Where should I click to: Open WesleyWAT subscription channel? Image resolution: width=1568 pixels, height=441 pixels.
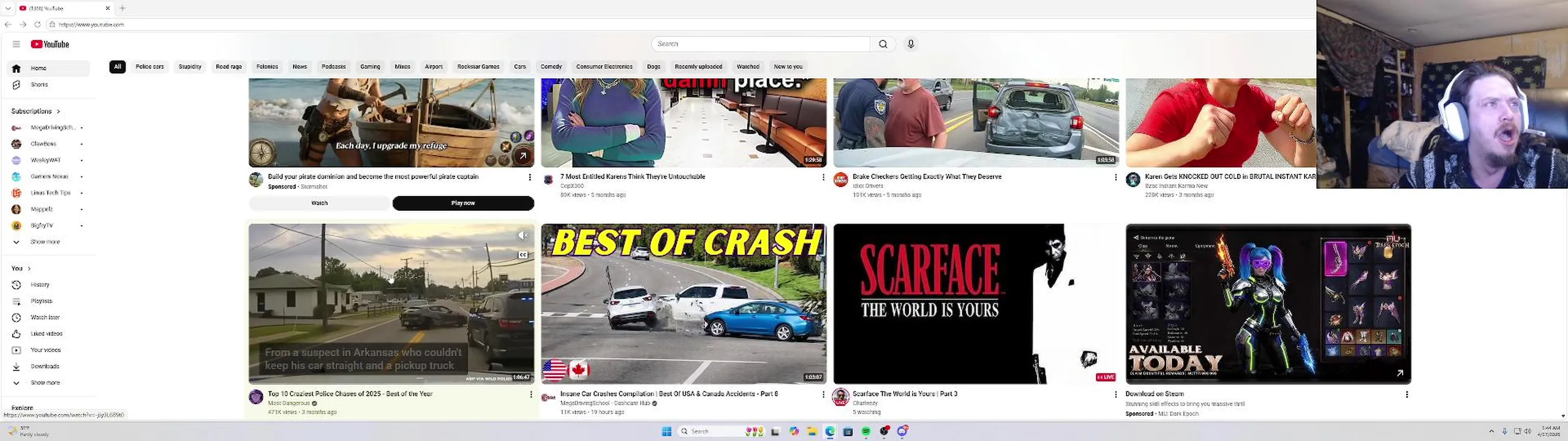pos(48,160)
